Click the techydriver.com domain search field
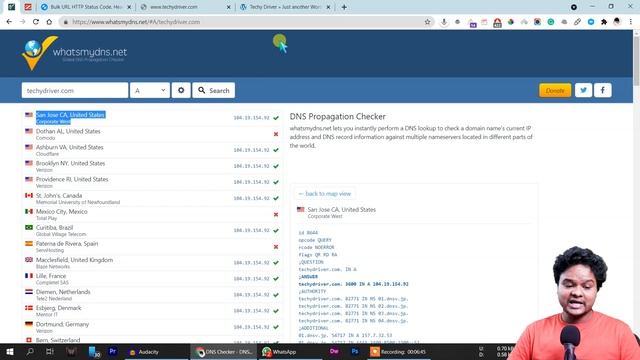Screen dimensions: 640x360 pyautogui.click(x=75, y=90)
